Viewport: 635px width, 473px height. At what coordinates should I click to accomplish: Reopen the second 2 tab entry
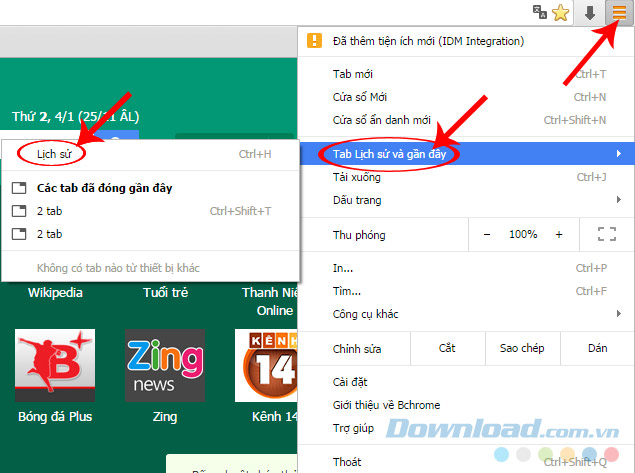coord(151,234)
